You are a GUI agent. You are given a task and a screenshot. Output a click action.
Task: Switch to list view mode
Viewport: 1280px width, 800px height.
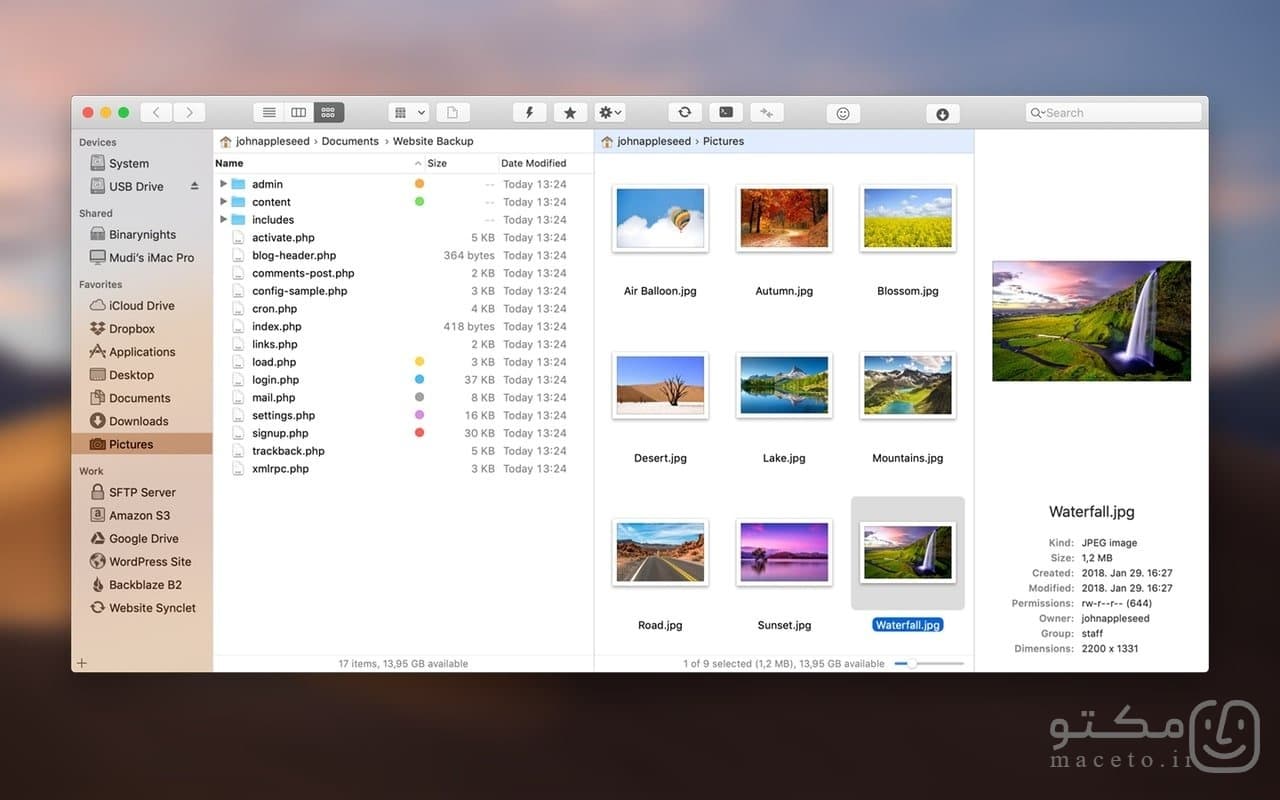tap(268, 113)
